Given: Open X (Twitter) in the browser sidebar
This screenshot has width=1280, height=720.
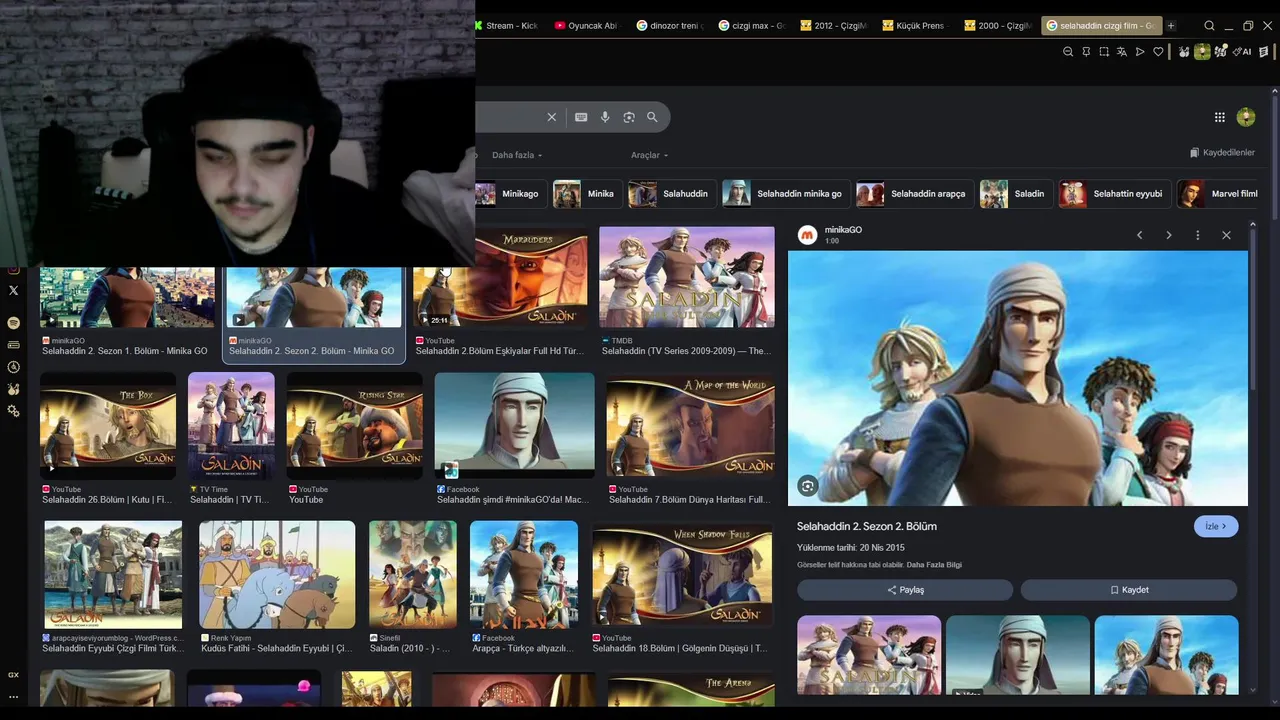Looking at the screenshot, I should click(x=13, y=291).
